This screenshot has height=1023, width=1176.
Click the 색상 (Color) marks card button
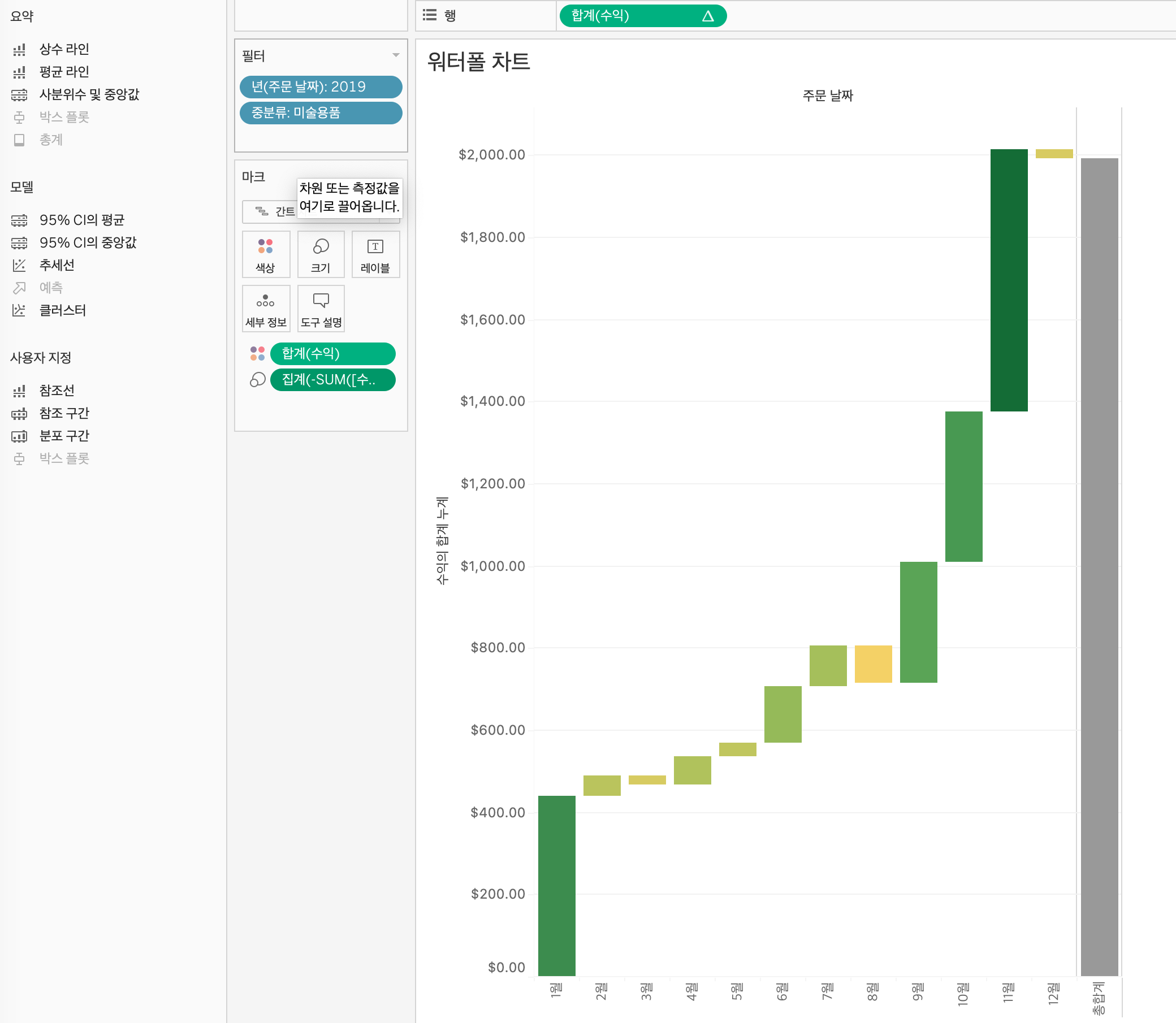(266, 254)
